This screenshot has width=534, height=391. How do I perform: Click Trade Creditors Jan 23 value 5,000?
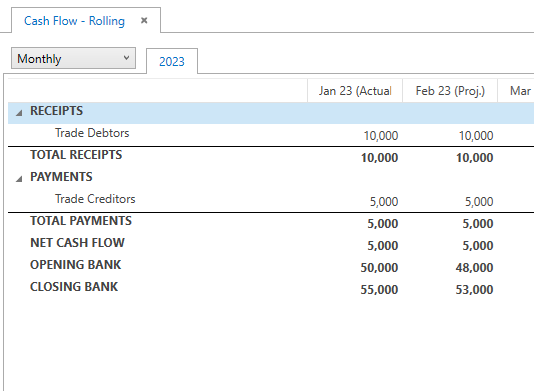tap(384, 202)
